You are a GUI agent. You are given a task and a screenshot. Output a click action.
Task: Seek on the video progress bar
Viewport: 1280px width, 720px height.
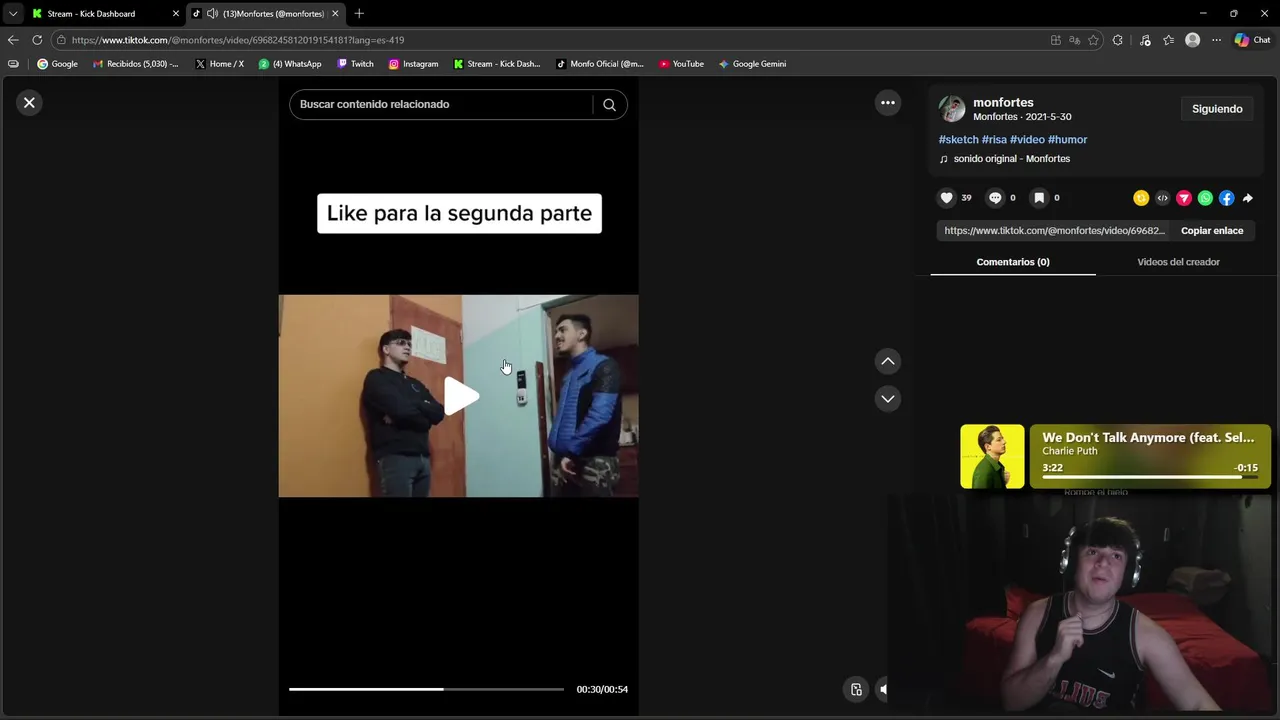click(x=426, y=689)
